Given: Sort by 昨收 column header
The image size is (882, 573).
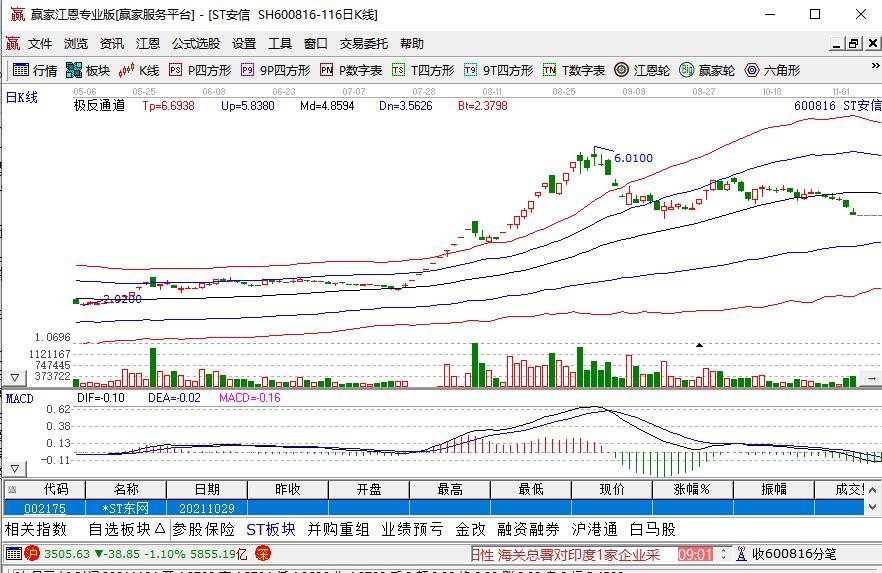Looking at the screenshot, I should tap(287, 489).
